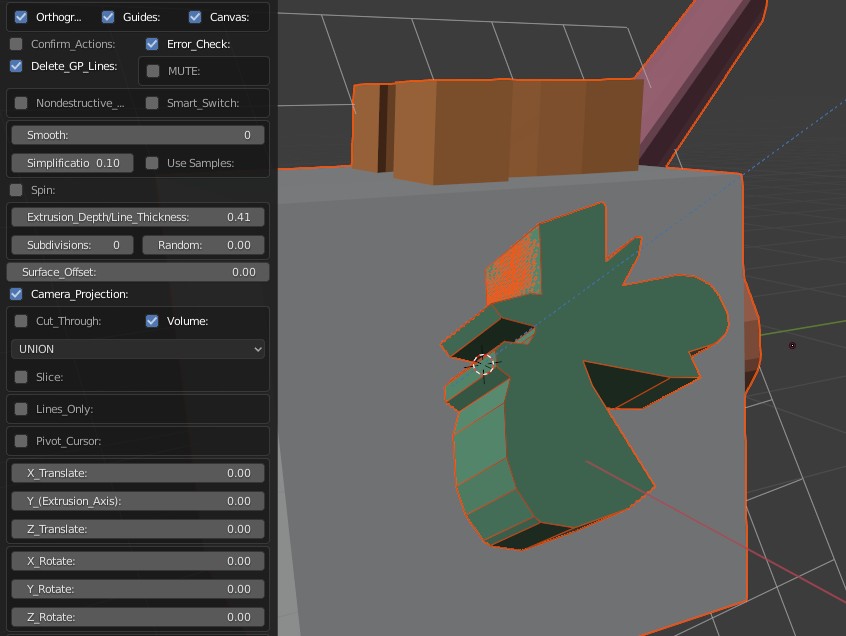Uncheck the Guides checkbox

click(x=108, y=17)
